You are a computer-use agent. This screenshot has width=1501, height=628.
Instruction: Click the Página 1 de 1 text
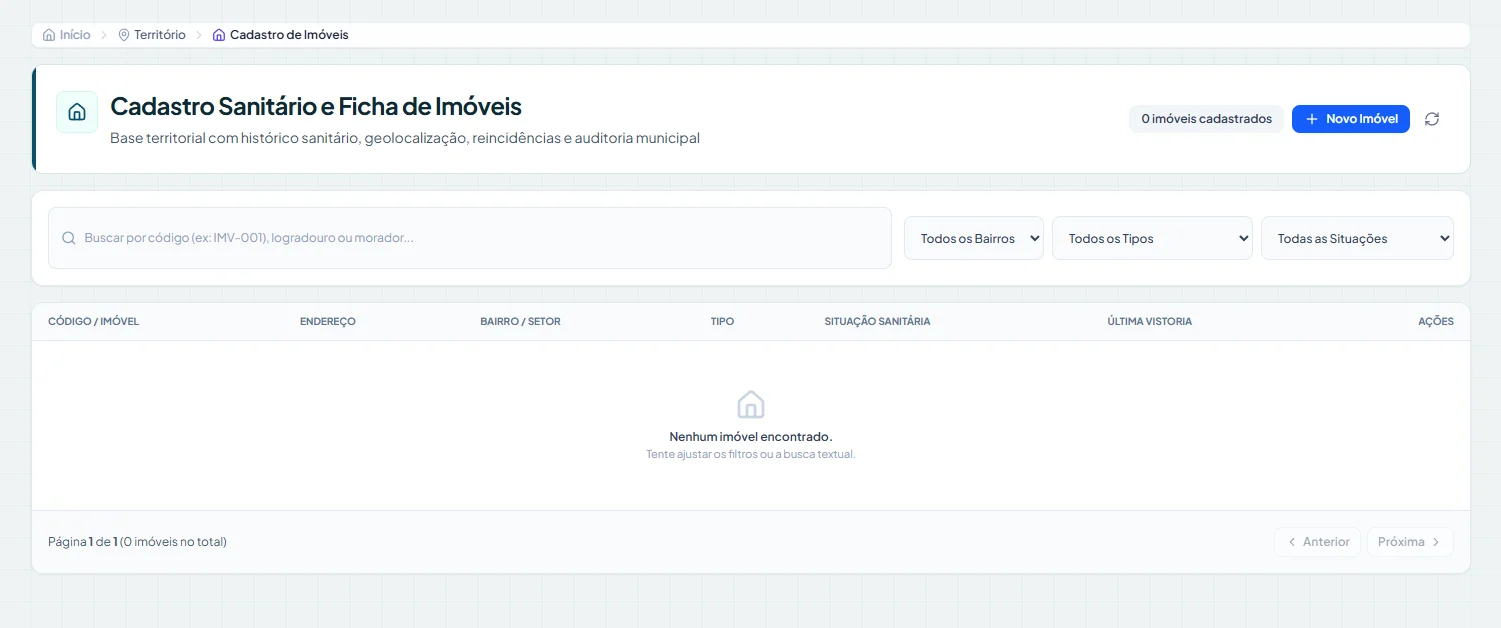pyautogui.click(x=137, y=542)
